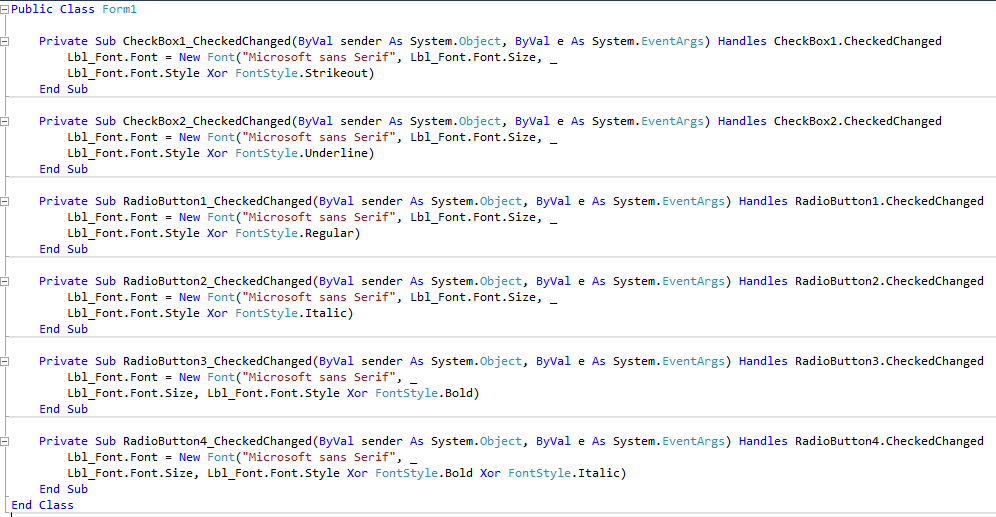Viewport: 996px width, 517px height.
Task: Collapse the RadioButton1_CheckedChanged sub
Action: click(5, 201)
